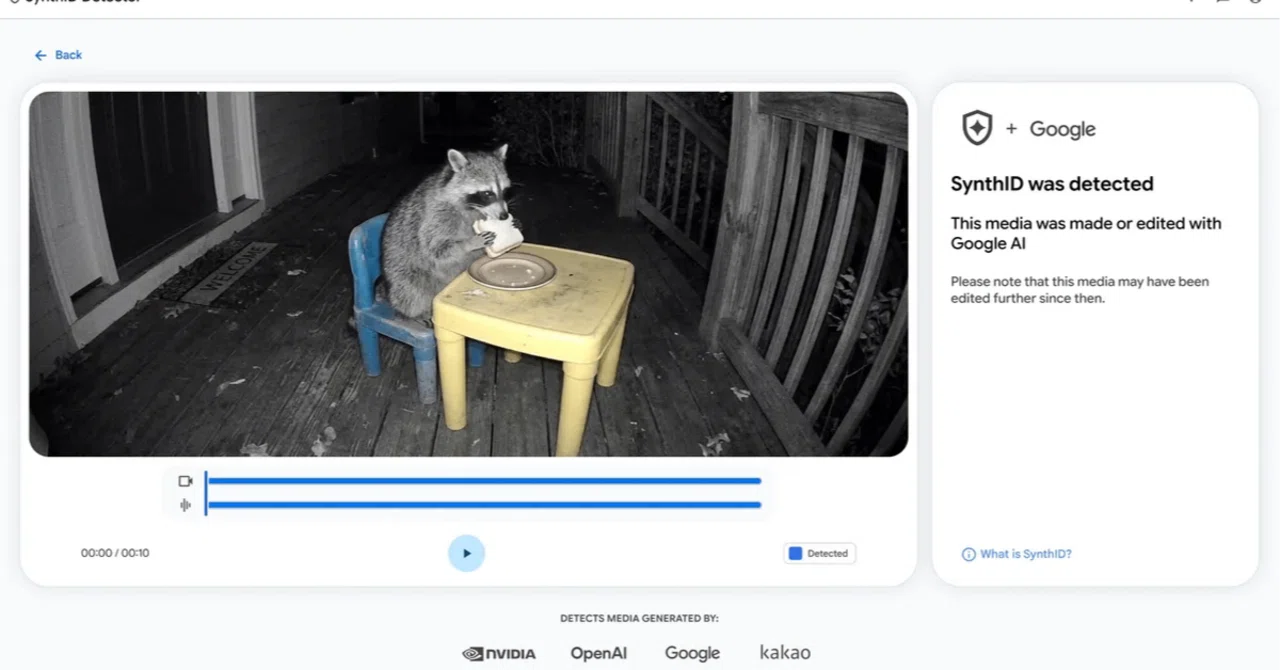Image resolution: width=1280 pixels, height=670 pixels.
Task: Click the left arrow icon beside Back
Action: pos(40,55)
